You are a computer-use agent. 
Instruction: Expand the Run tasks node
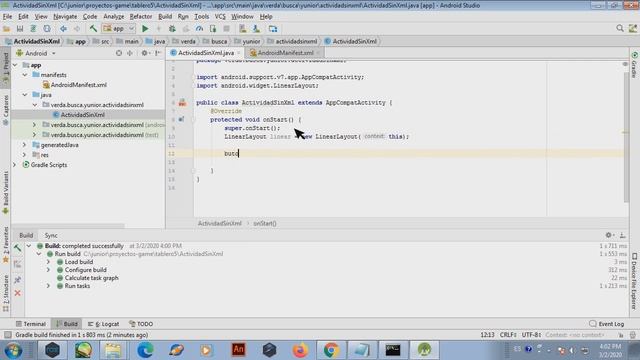[49, 286]
